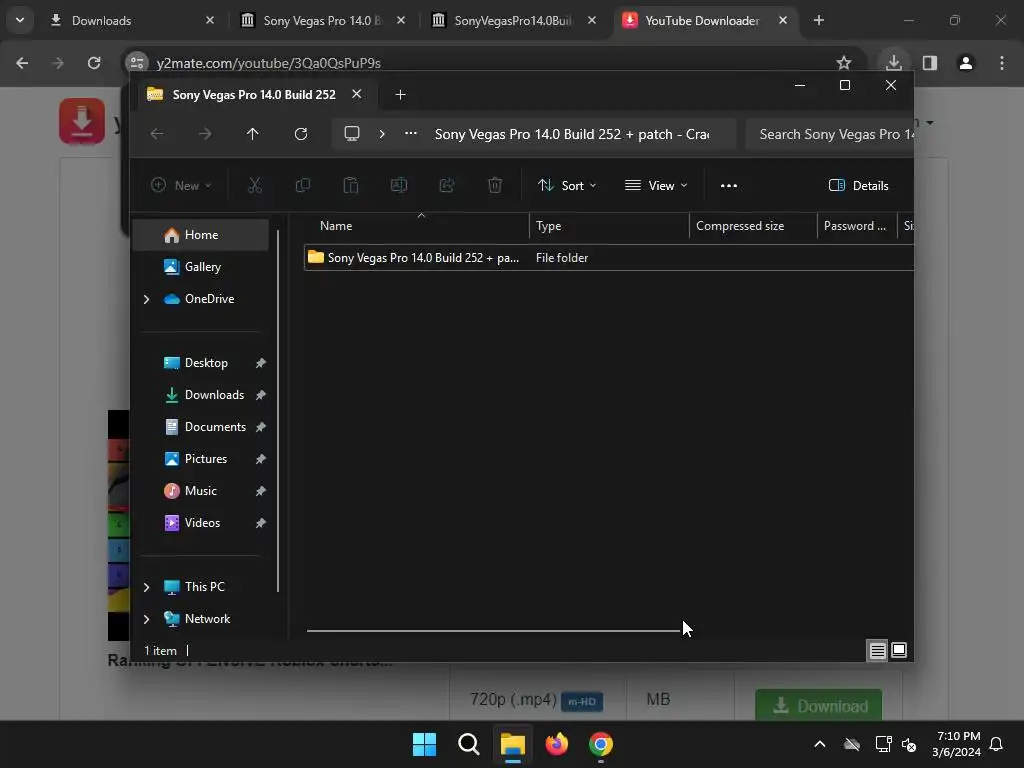Expand address bar chevron after PC icon
Image resolution: width=1024 pixels, height=768 pixels.
382,134
